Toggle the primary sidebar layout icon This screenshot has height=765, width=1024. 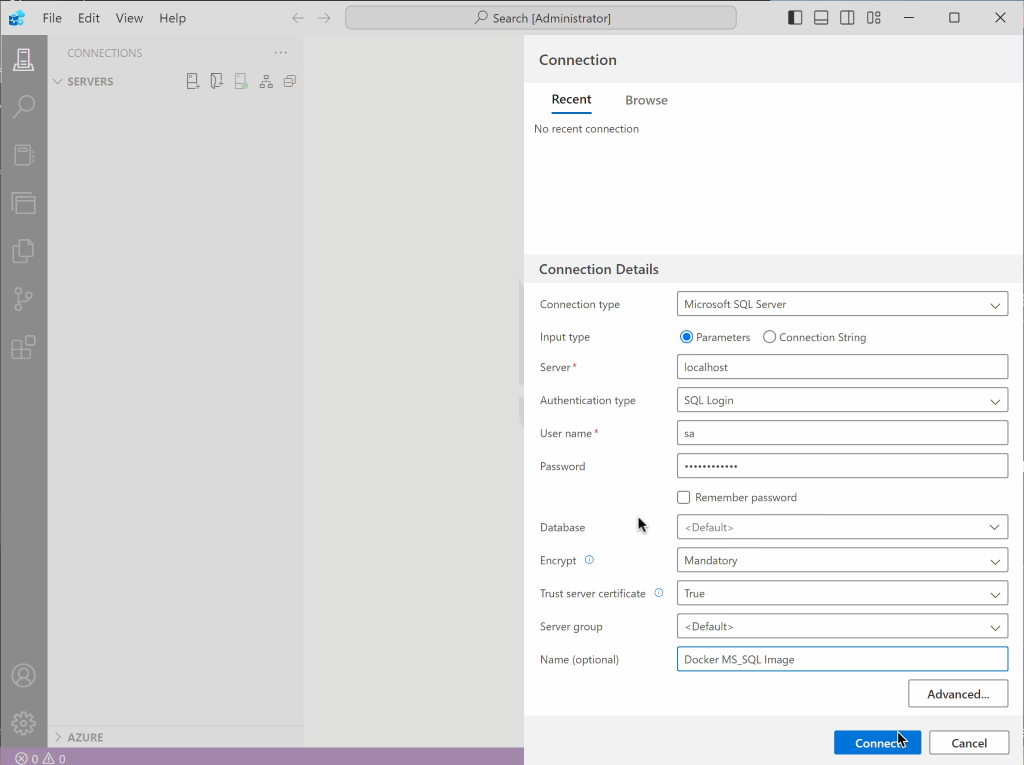pos(795,18)
